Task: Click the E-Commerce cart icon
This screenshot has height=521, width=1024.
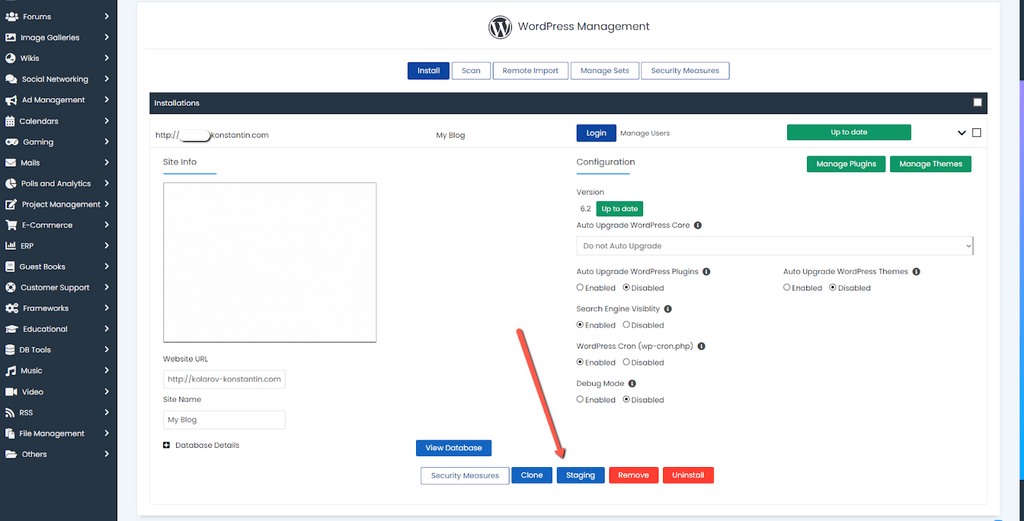Action: pos(11,225)
